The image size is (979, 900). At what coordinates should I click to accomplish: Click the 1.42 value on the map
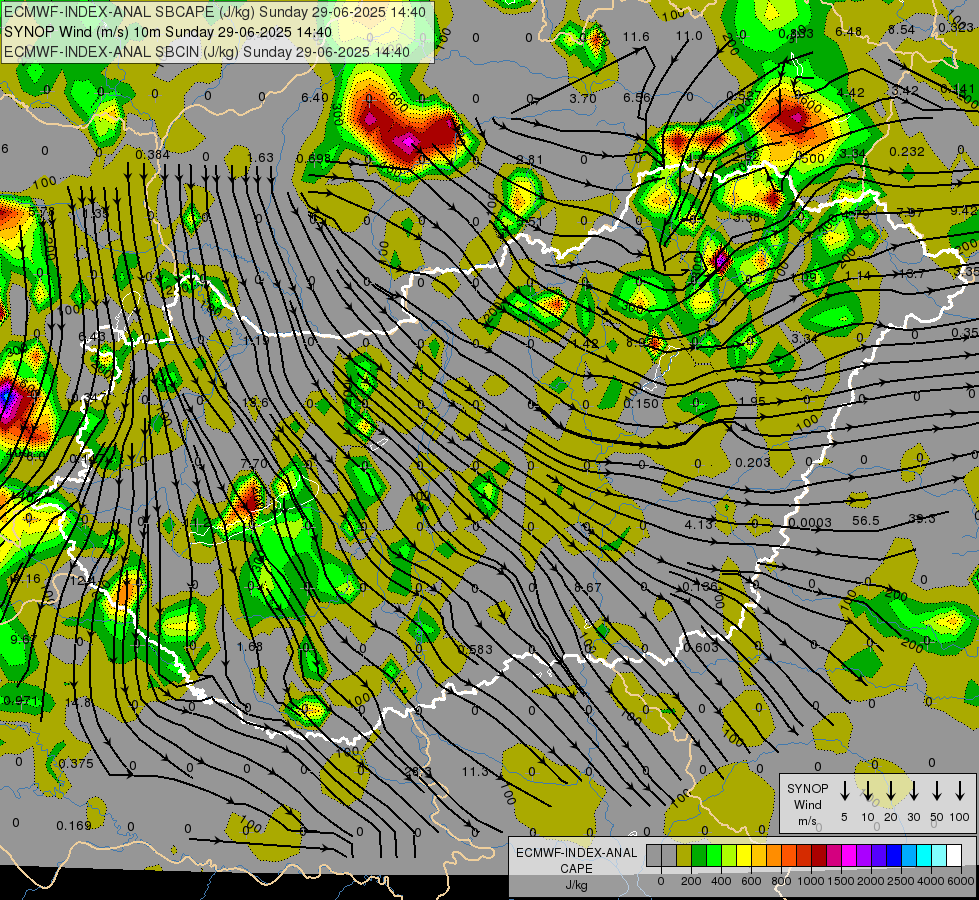[585, 344]
